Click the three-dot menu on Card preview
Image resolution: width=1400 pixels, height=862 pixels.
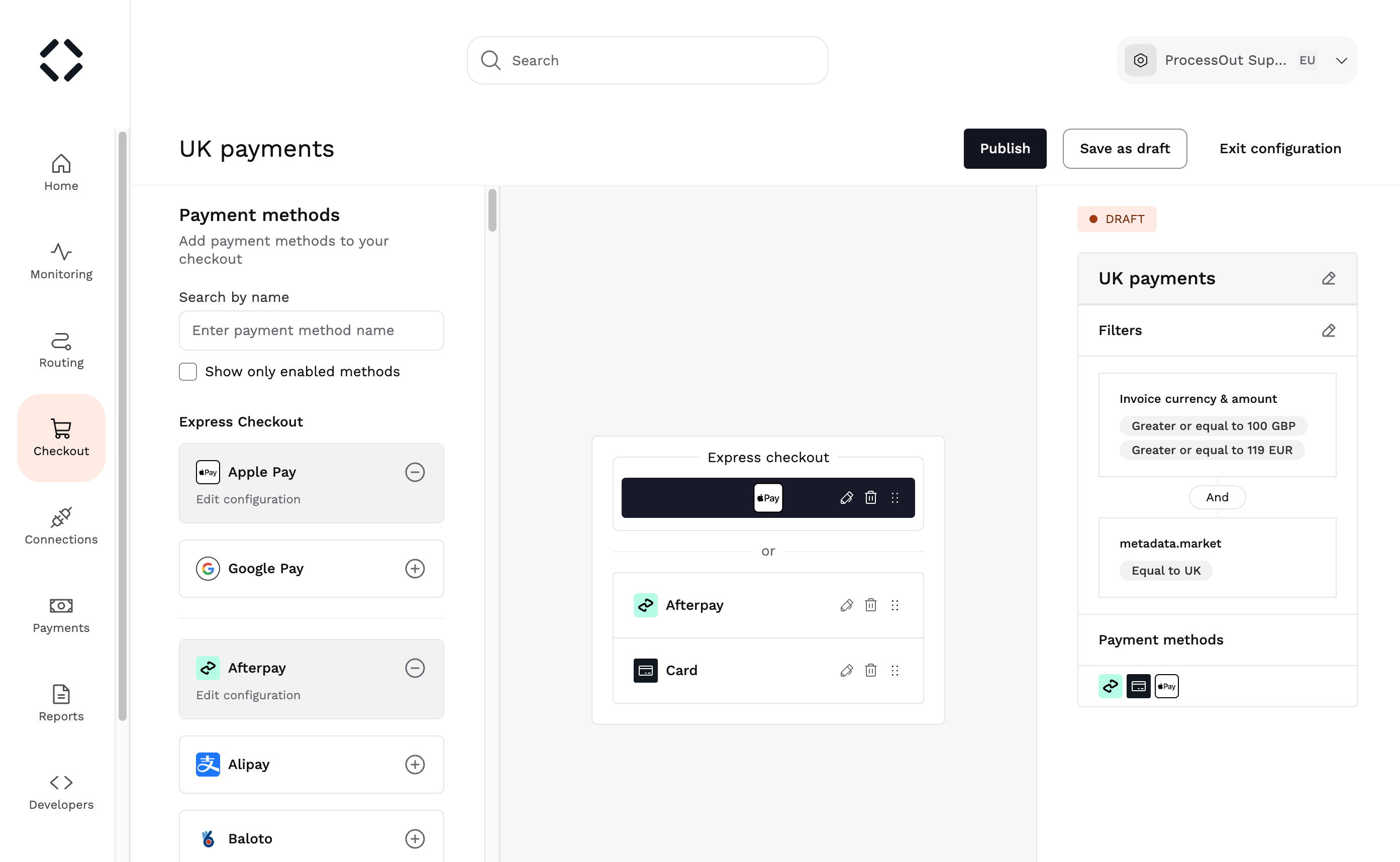(x=895, y=670)
